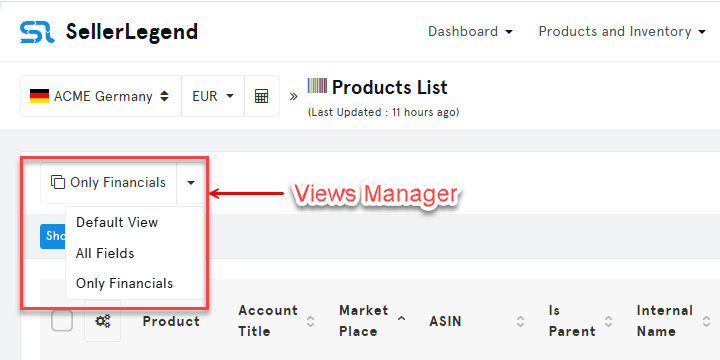Open the calculator icon button
This screenshot has height=360, width=720.
261,96
